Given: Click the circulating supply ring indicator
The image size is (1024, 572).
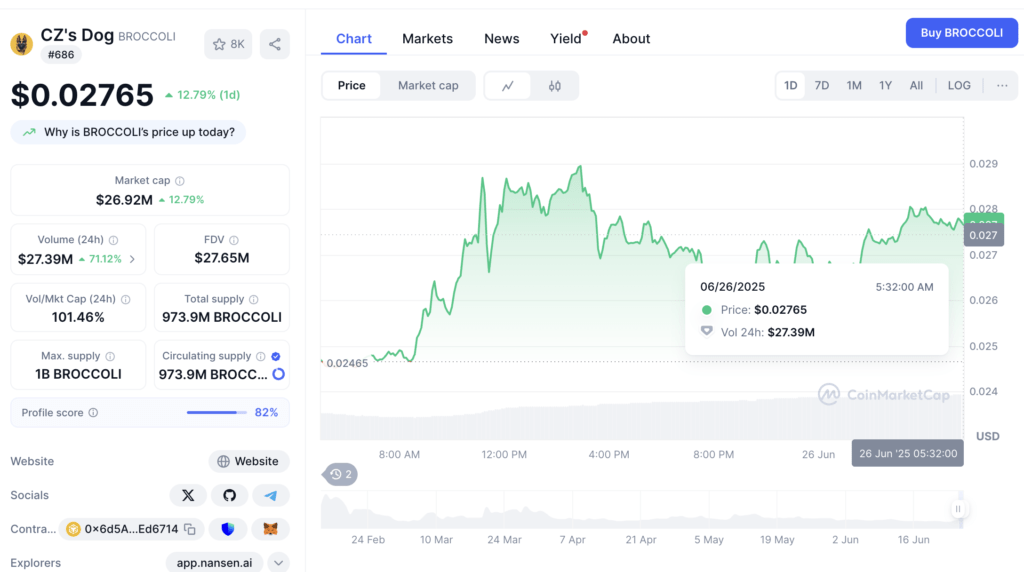Looking at the screenshot, I should (279, 374).
